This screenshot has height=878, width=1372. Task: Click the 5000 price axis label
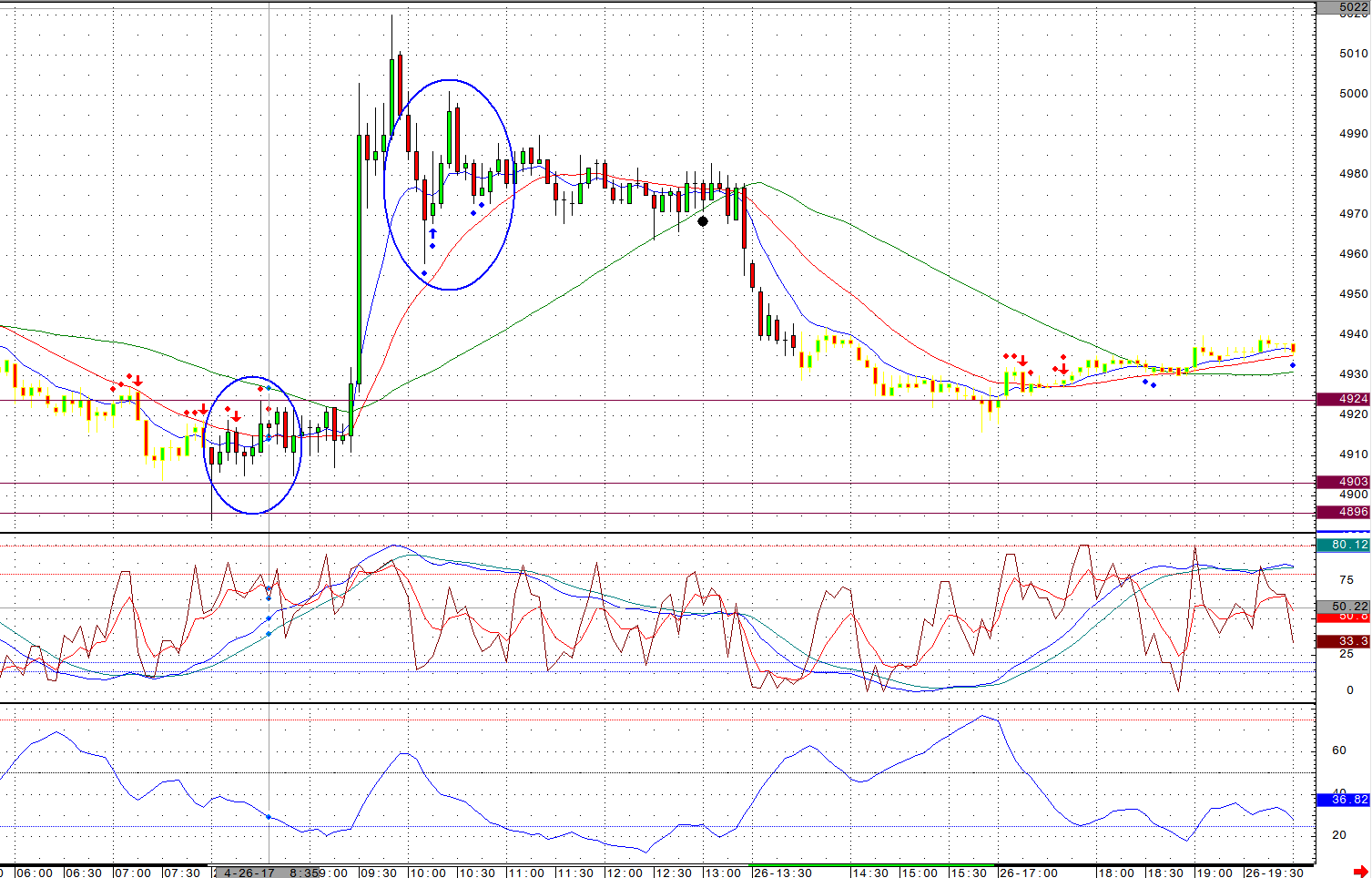click(1354, 94)
